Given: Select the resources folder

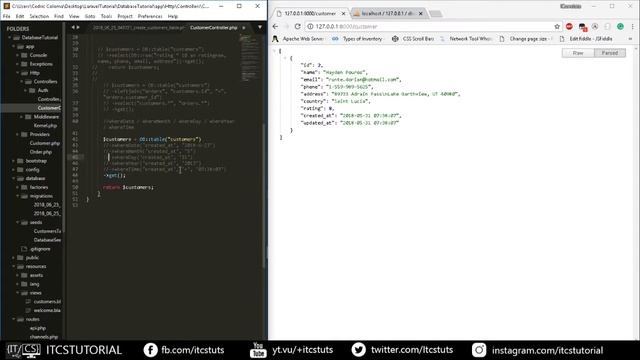Looking at the screenshot, I should tap(36, 267).
